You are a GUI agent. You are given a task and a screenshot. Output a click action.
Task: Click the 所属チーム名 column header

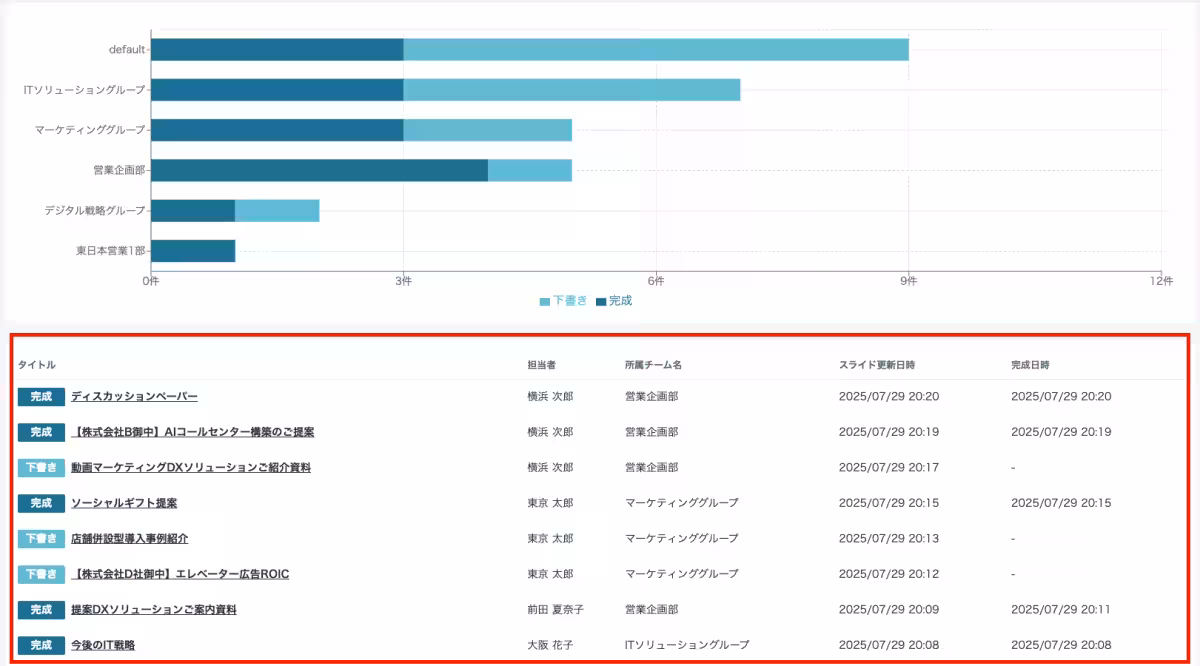tap(653, 364)
